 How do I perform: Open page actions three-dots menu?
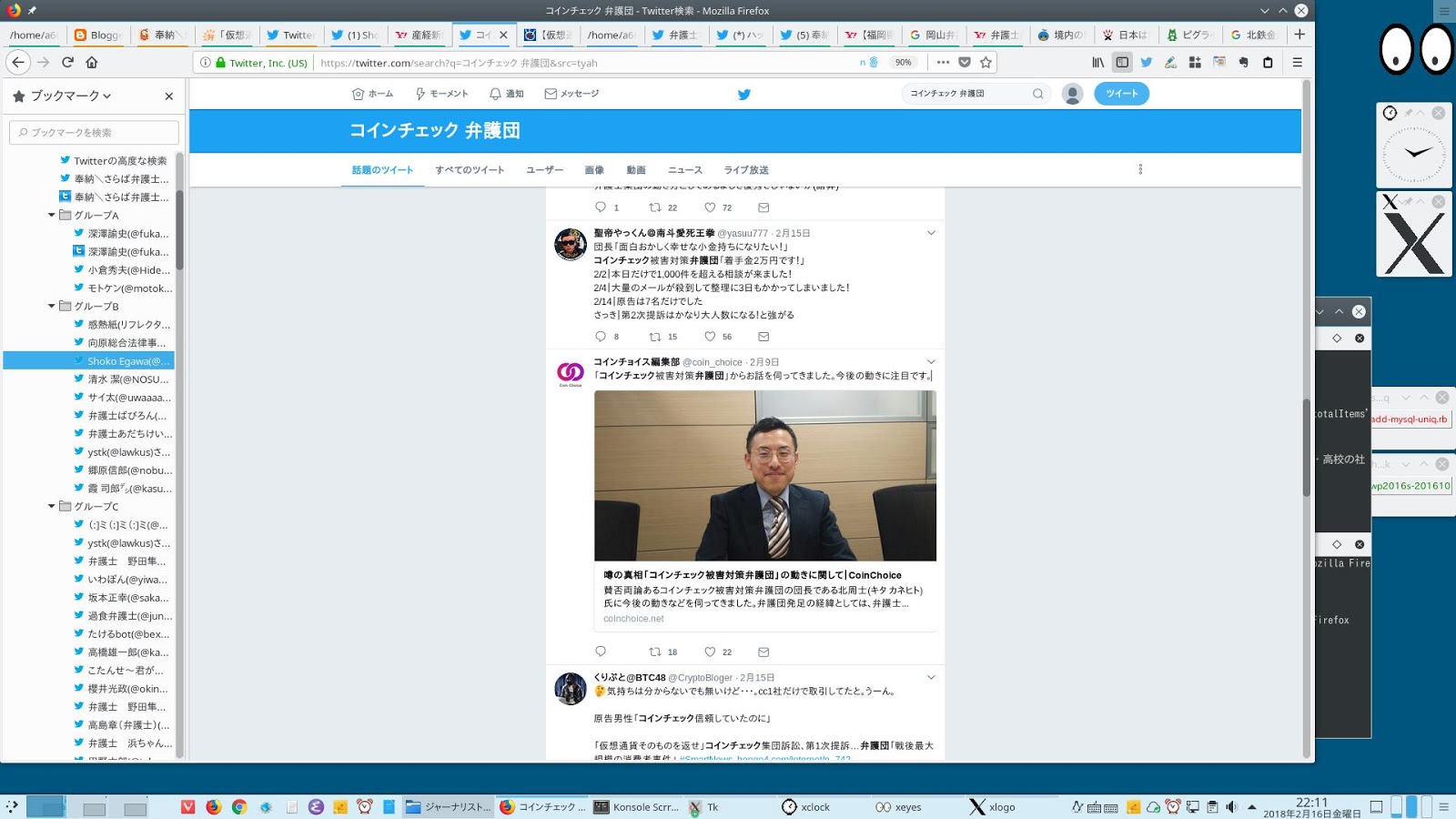coord(943,62)
